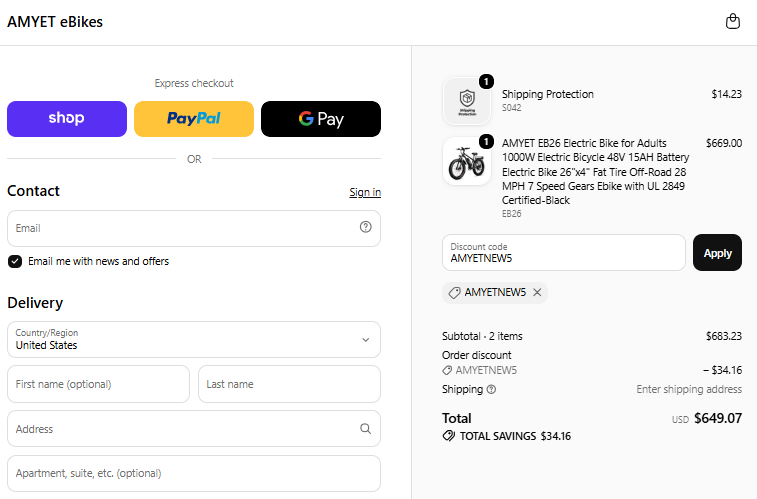This screenshot has width=757, height=499.
Task: Click the shipping info question mark icon
Action: (491, 389)
